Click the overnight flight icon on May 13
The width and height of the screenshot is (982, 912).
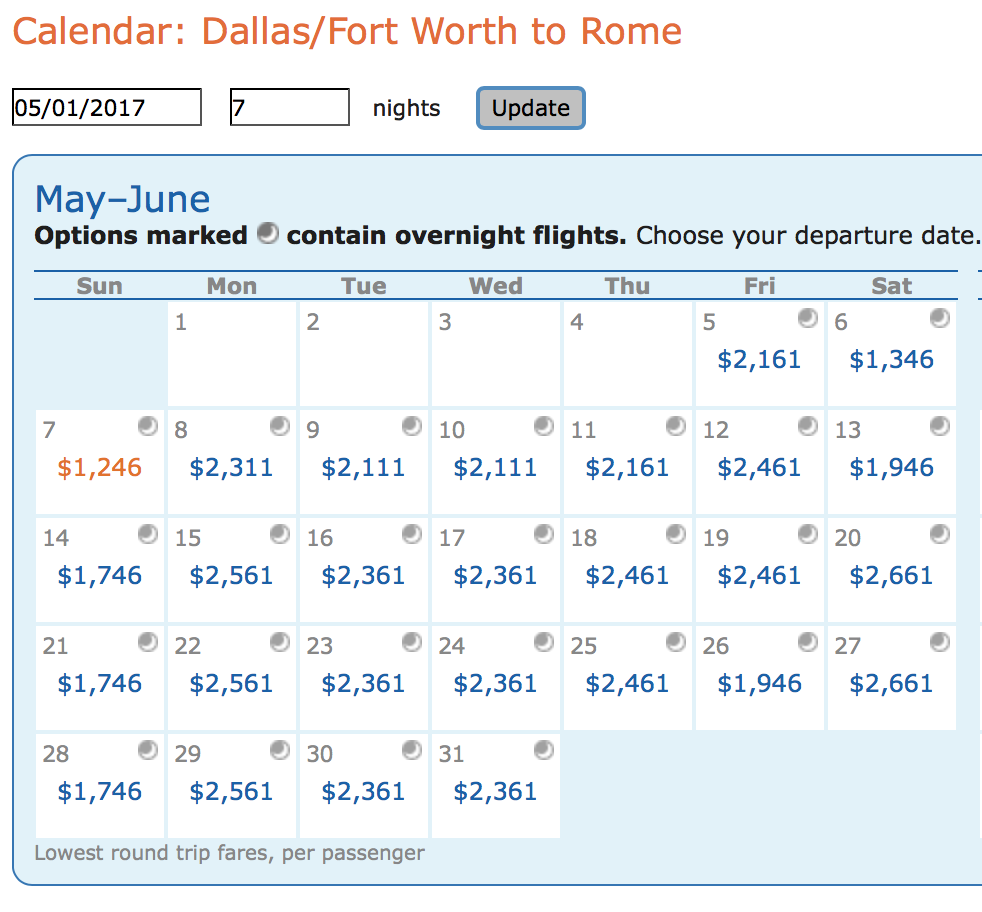point(940,425)
